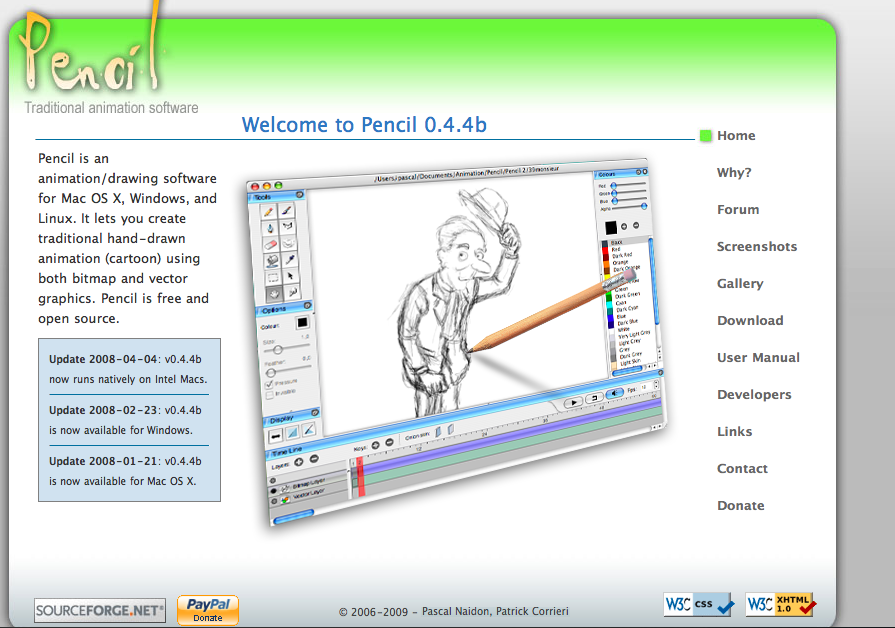Collapse the Display panel header button
895x628 pixels.
click(x=315, y=413)
